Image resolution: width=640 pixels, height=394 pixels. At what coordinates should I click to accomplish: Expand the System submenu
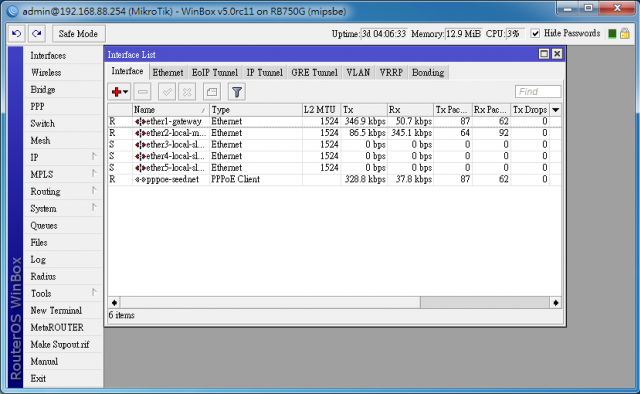pos(63,209)
